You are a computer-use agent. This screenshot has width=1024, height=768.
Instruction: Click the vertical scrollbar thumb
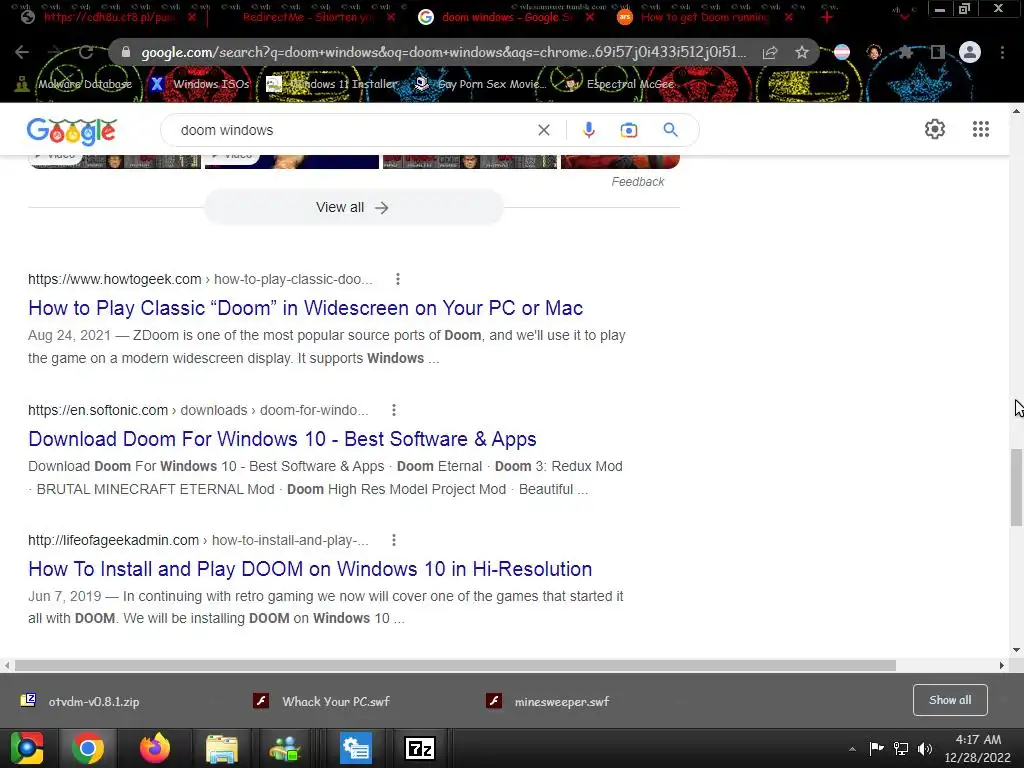point(1016,487)
